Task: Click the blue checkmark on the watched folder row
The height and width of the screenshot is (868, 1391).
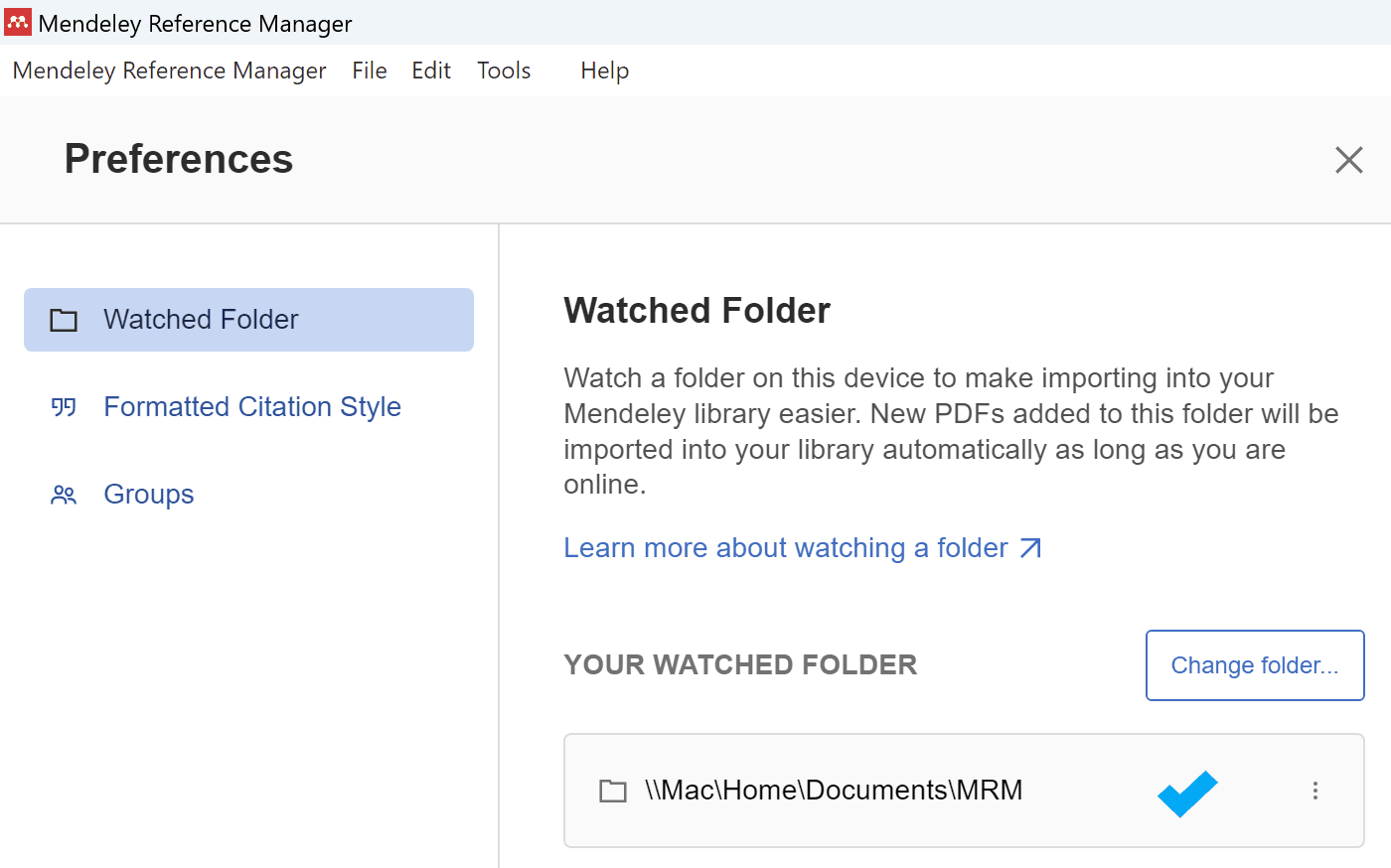Action: point(1187,793)
